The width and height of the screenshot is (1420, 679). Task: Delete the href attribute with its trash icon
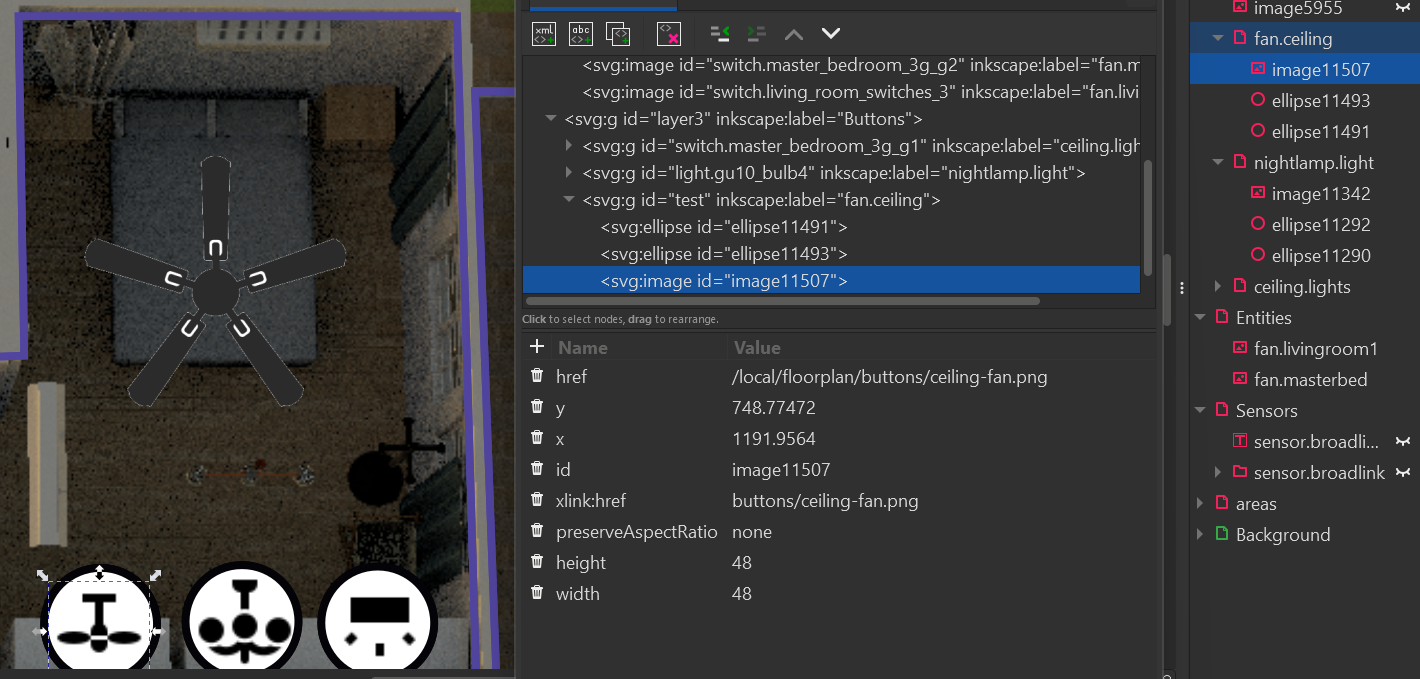click(537, 376)
